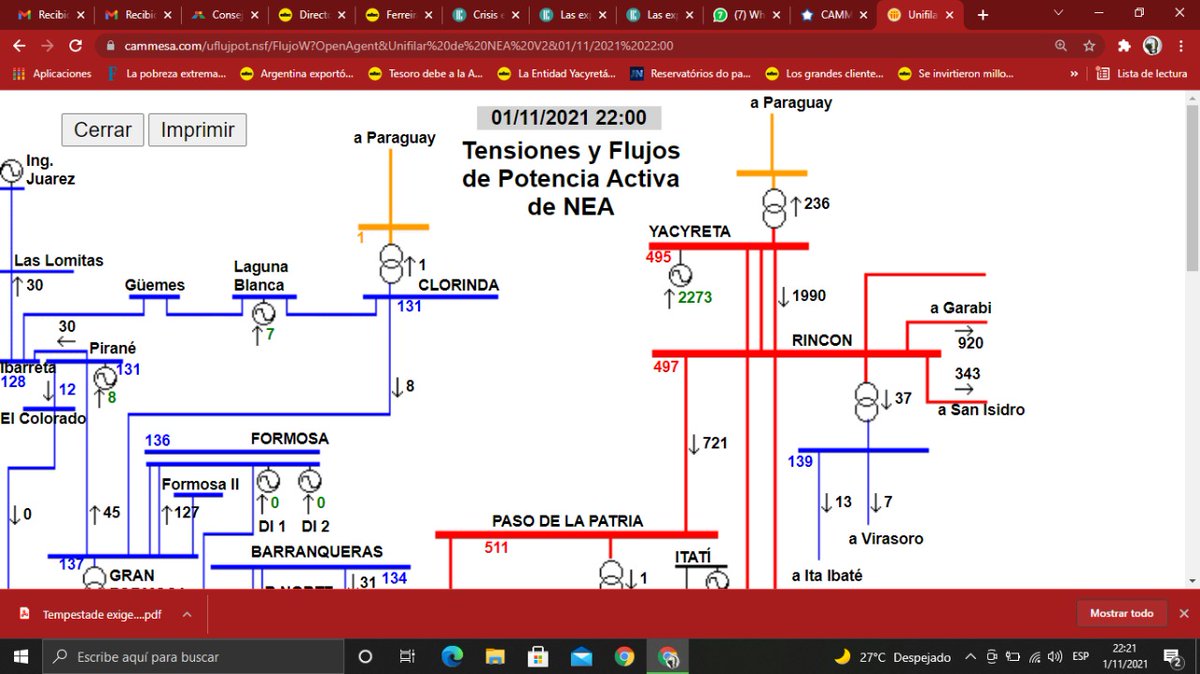Click Pirané generator symbol showing 8
This screenshot has width=1200, height=674.
point(105,378)
